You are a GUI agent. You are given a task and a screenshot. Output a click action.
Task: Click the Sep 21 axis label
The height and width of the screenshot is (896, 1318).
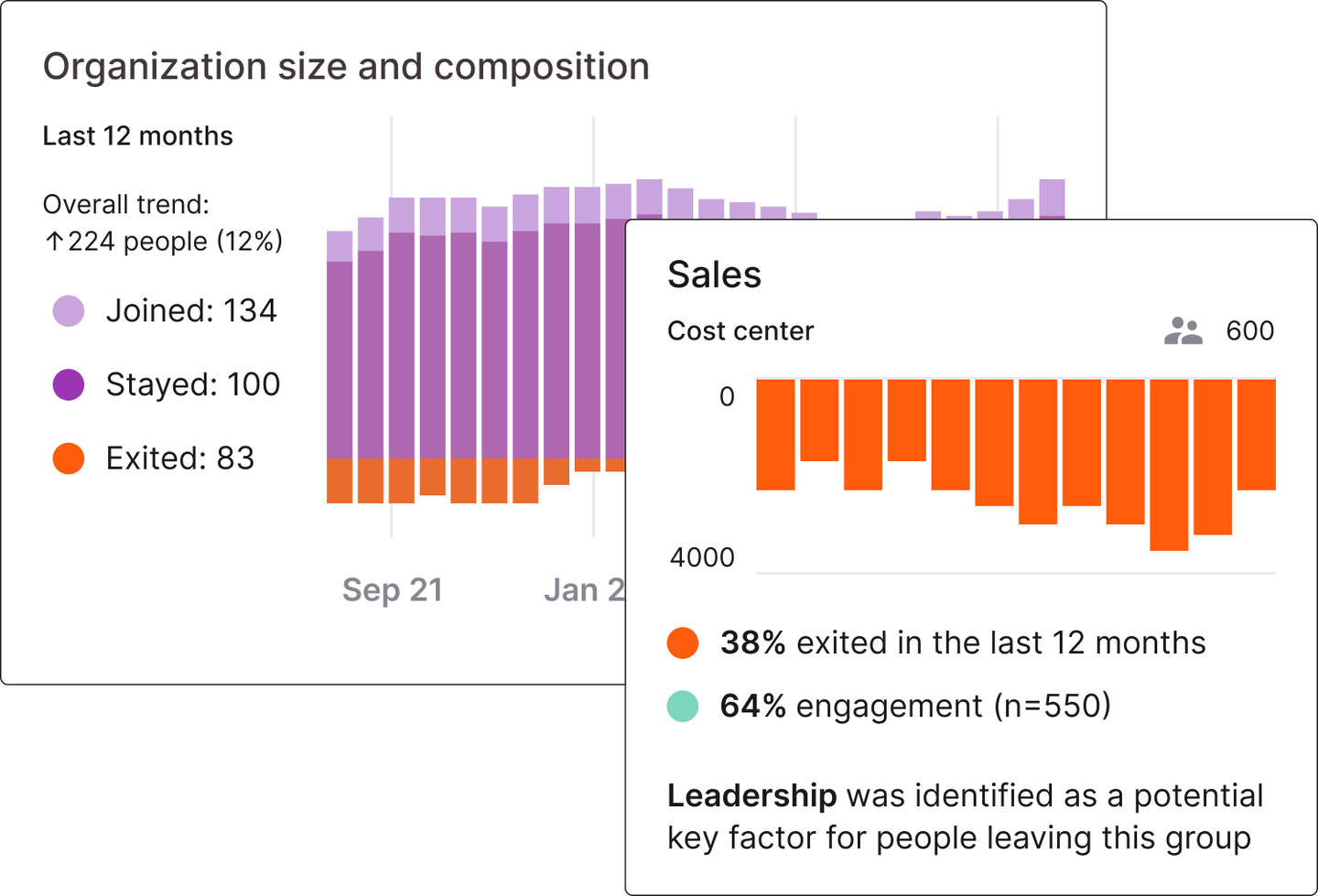(393, 590)
